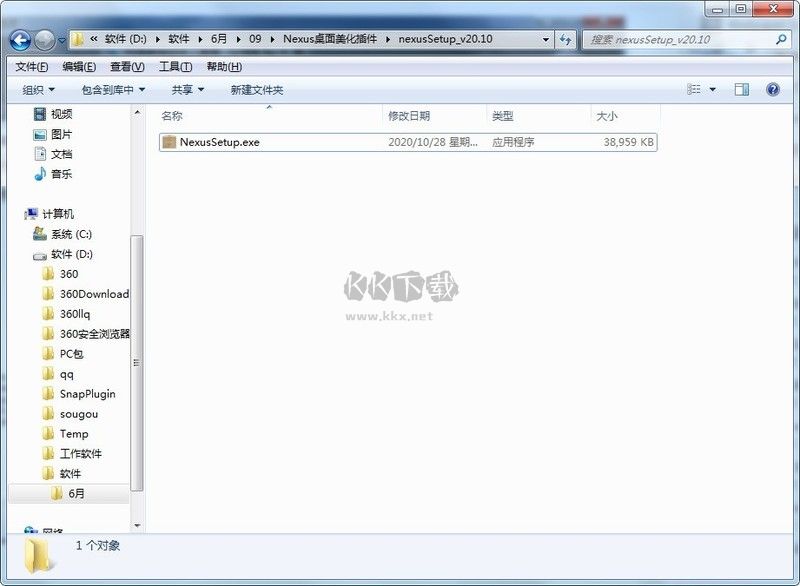Open the 包含到库中 dropdown
Image resolution: width=800 pixels, height=586 pixels.
pos(113,90)
